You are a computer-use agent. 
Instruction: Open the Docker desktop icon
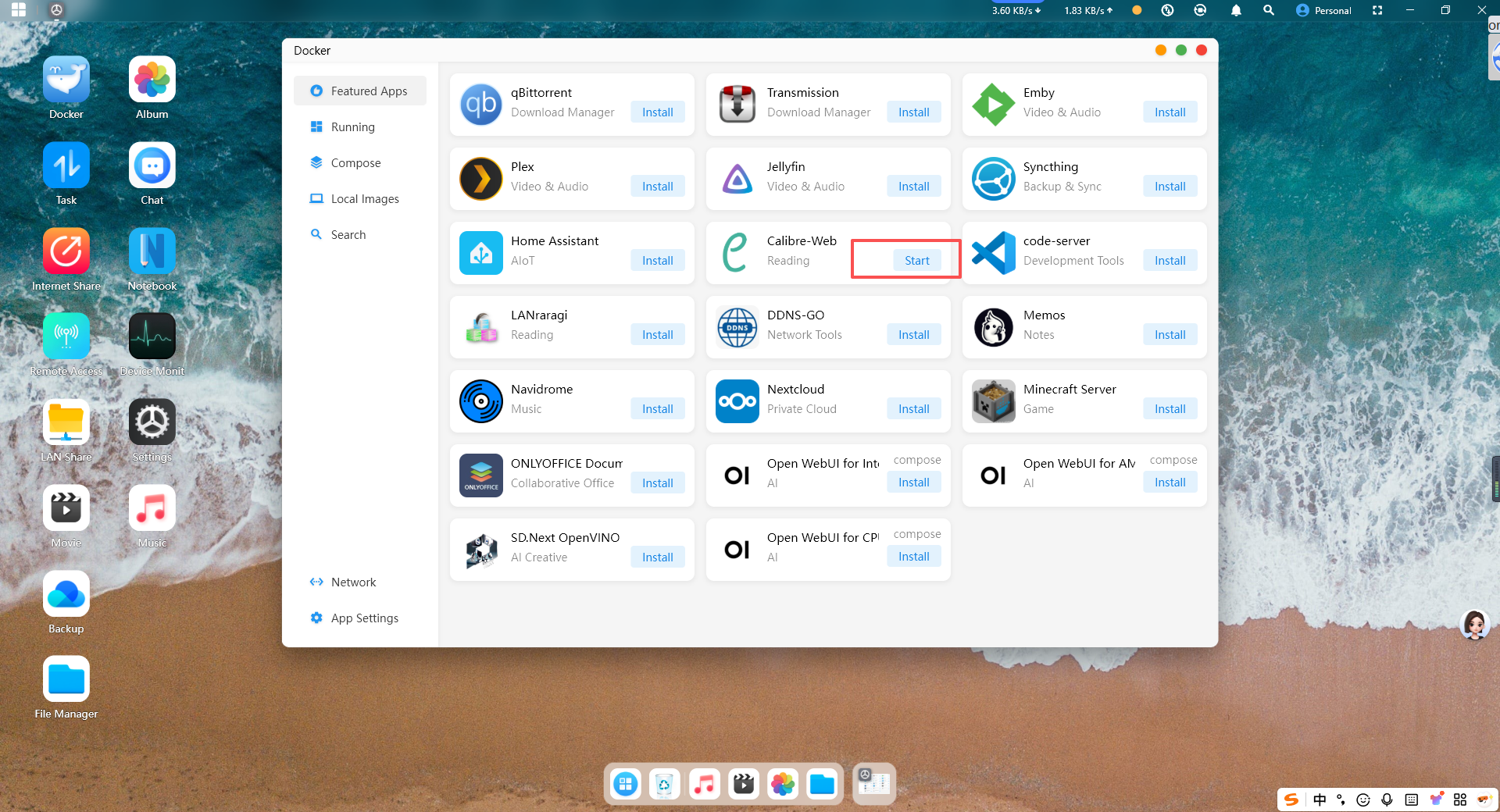click(66, 80)
